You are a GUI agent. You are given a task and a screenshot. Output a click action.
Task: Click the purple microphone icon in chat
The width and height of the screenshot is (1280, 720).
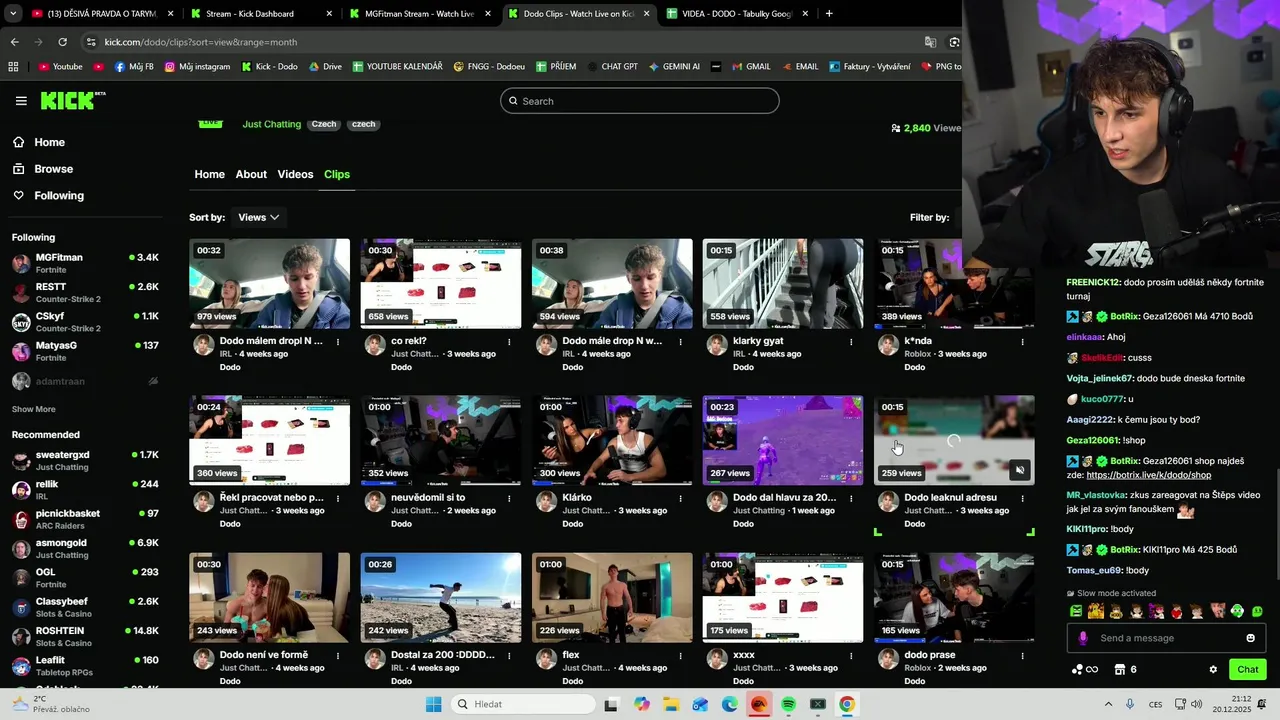1083,638
